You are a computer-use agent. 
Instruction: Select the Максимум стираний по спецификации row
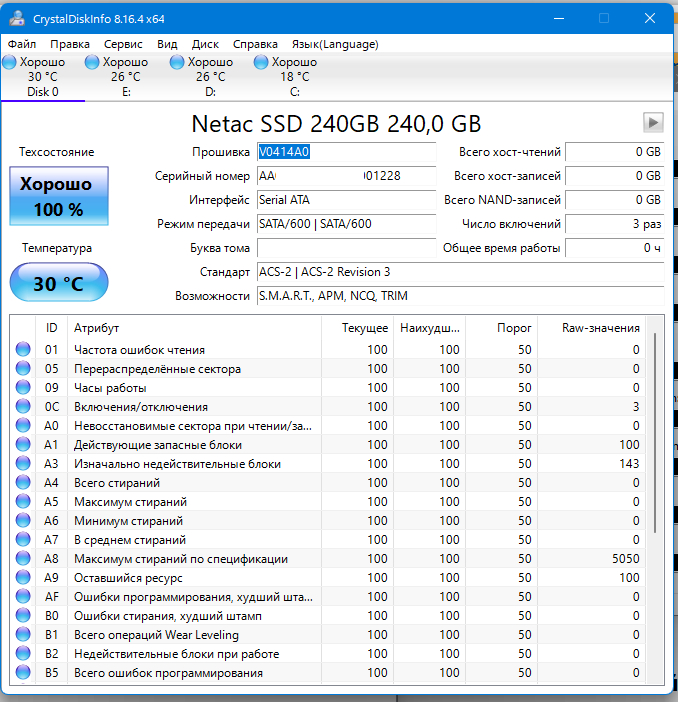point(327,559)
